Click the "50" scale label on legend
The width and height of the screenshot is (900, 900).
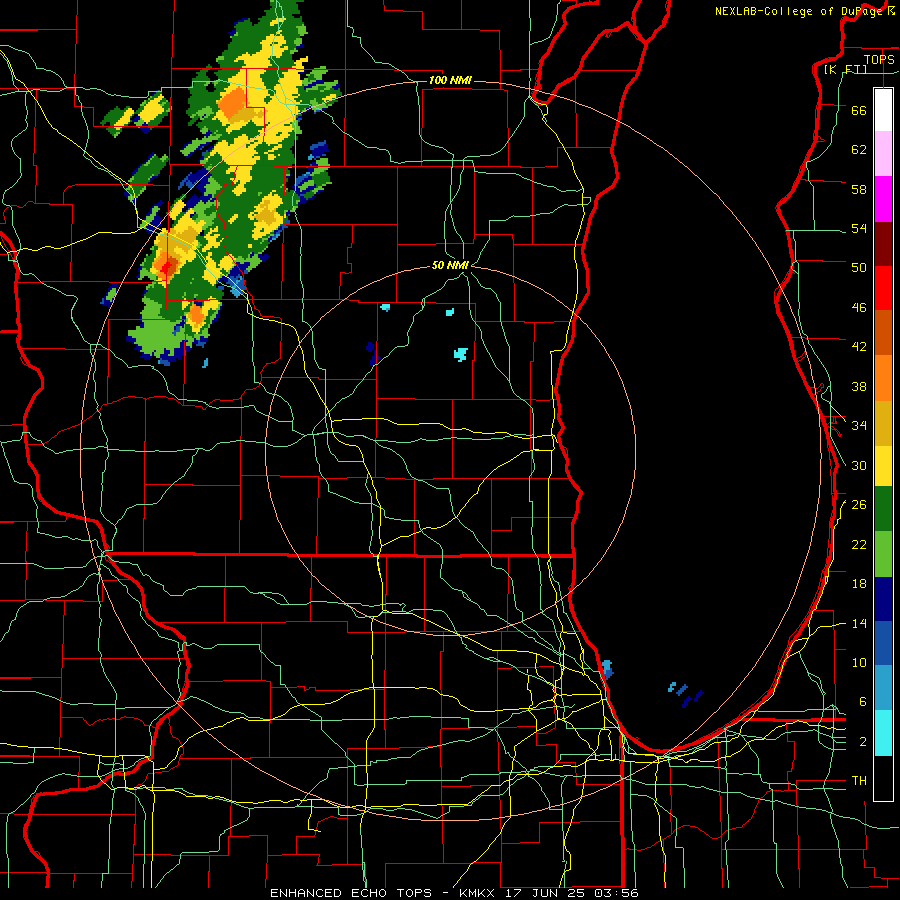tap(859, 267)
